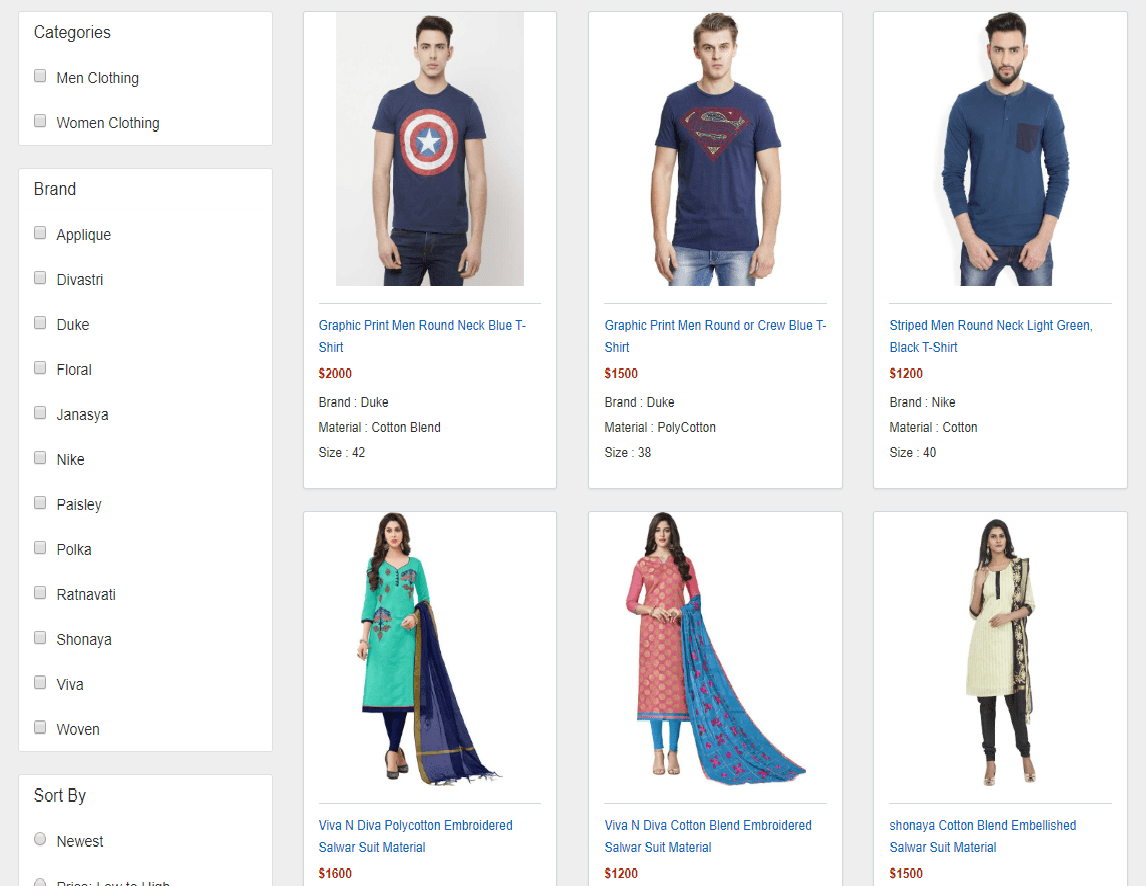Click the blue long-sleeve shirt image
Viewport: 1146px width, 886px height.
(x=1000, y=148)
